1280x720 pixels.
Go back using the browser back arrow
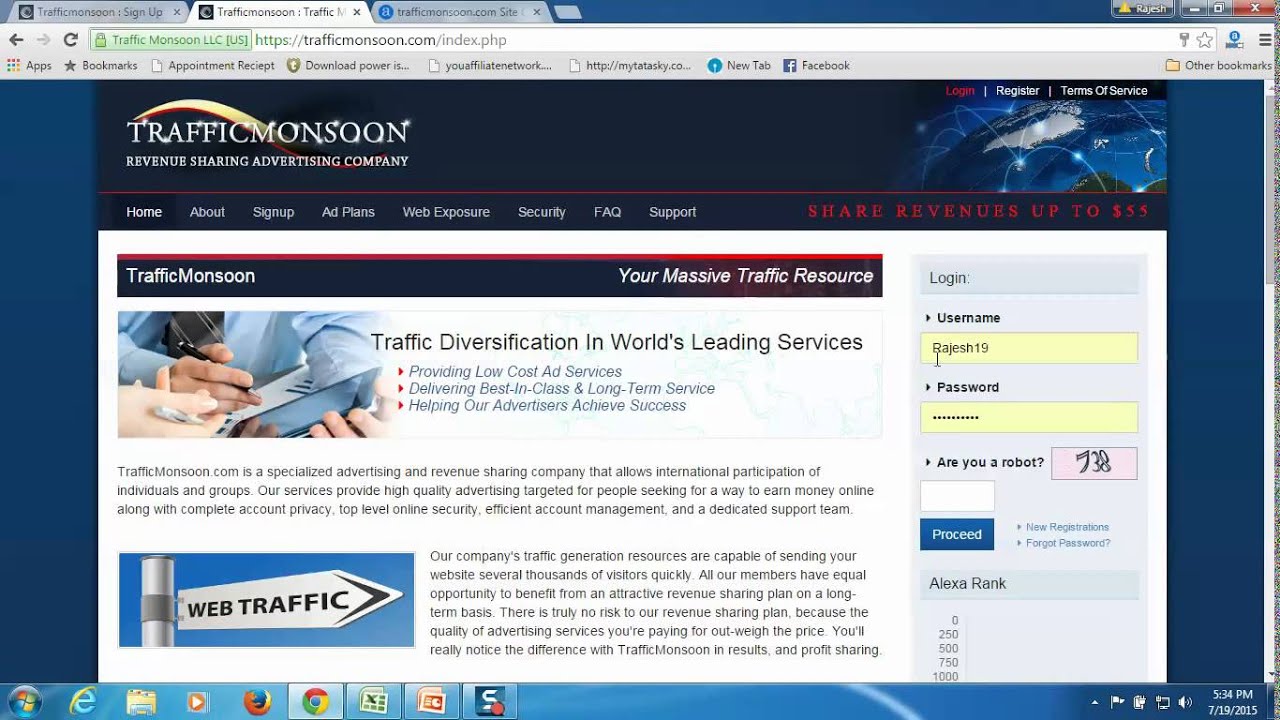(16, 40)
